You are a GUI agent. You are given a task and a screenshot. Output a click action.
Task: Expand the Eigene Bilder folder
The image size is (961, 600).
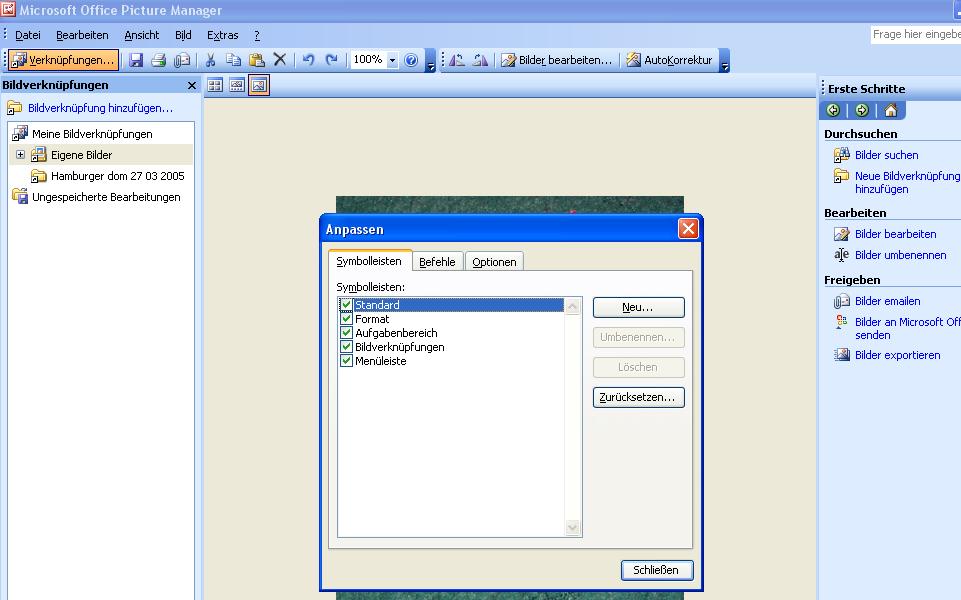pyautogui.click(x=20, y=154)
